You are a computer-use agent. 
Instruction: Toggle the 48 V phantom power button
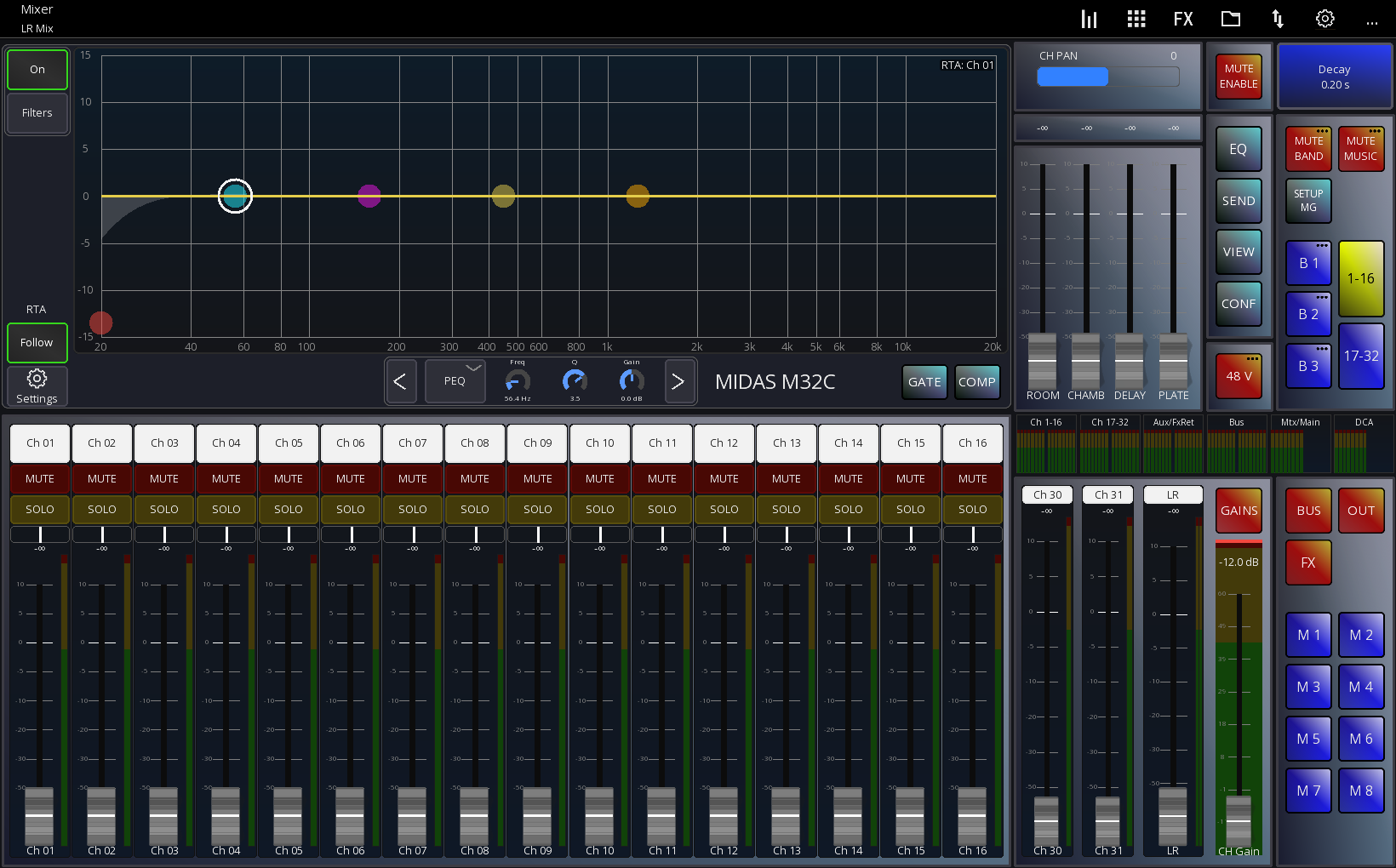(1239, 375)
